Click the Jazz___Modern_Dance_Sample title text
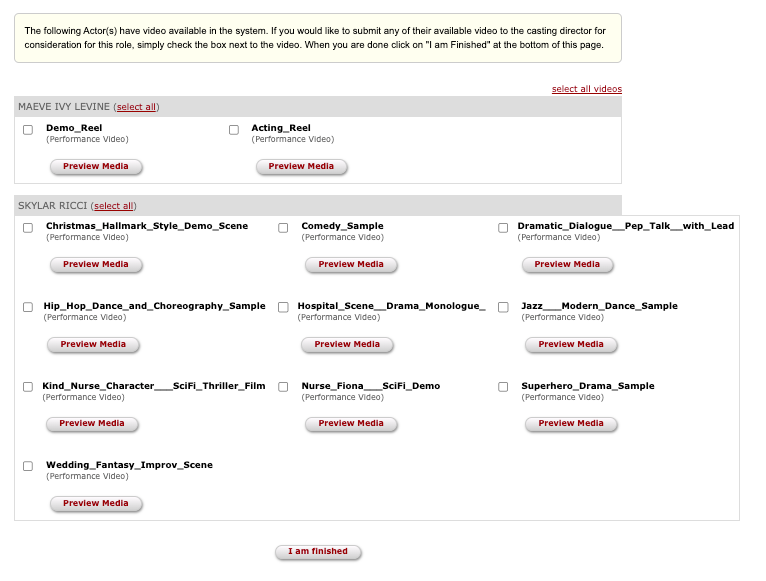 (x=599, y=306)
